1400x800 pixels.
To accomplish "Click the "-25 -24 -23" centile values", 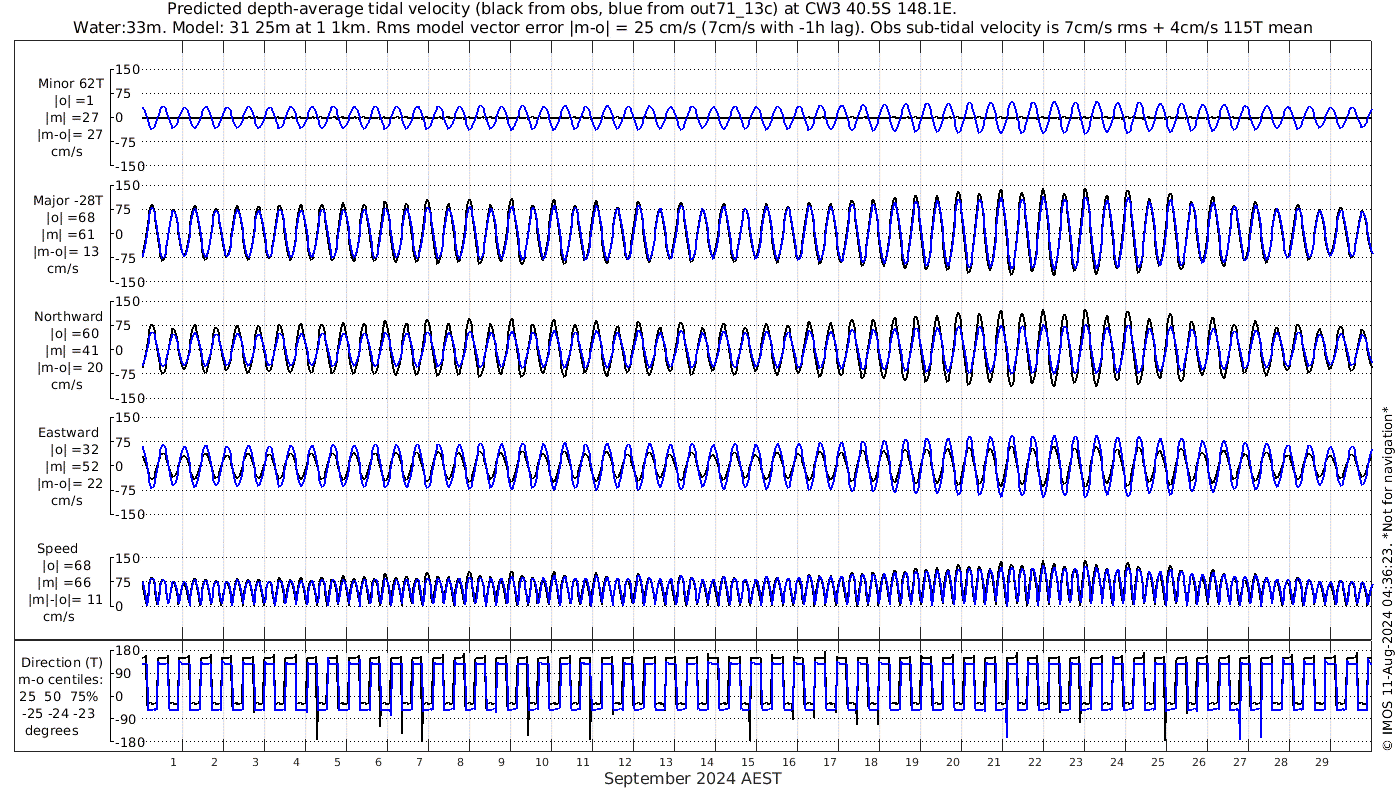I will (58, 713).
